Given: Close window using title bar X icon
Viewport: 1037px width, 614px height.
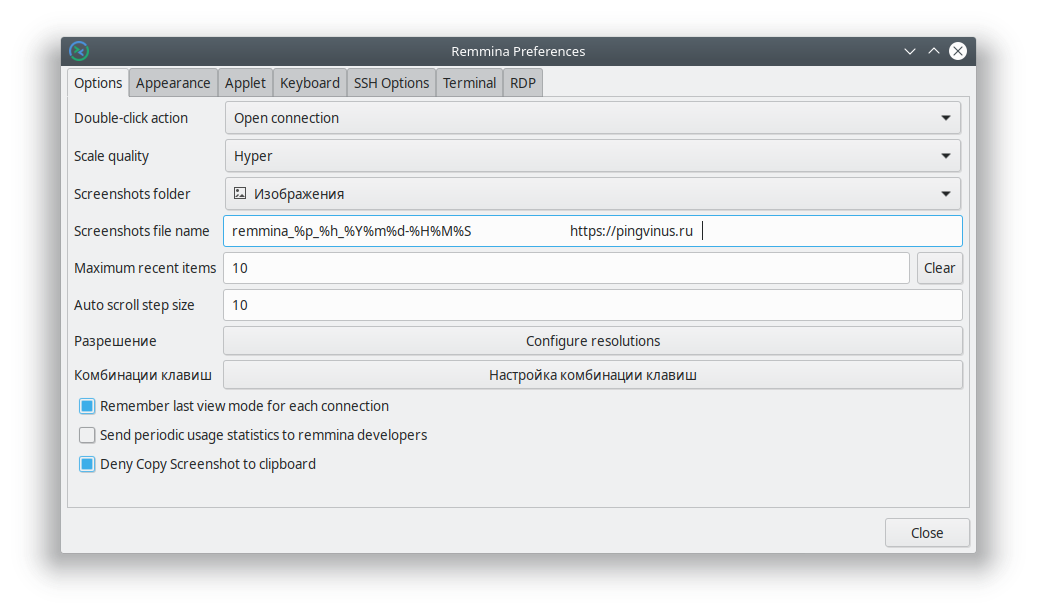Looking at the screenshot, I should pyautogui.click(x=958, y=51).
